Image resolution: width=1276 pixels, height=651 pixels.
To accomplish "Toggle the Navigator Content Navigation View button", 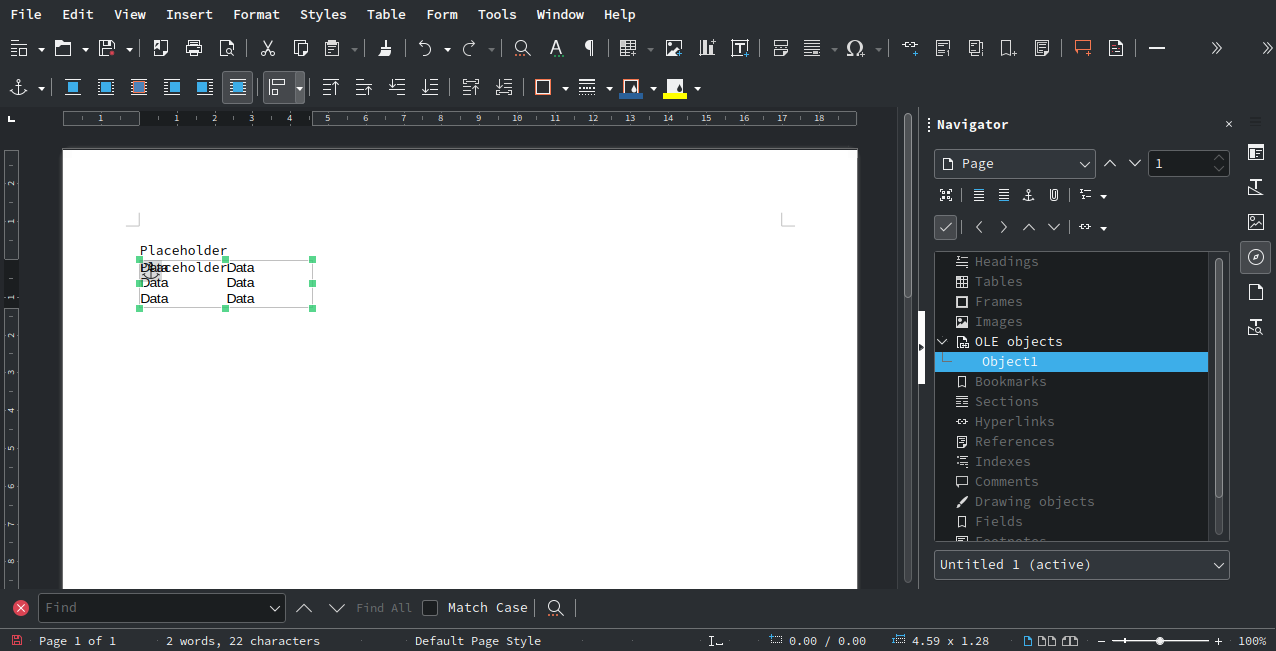I will tap(946, 195).
